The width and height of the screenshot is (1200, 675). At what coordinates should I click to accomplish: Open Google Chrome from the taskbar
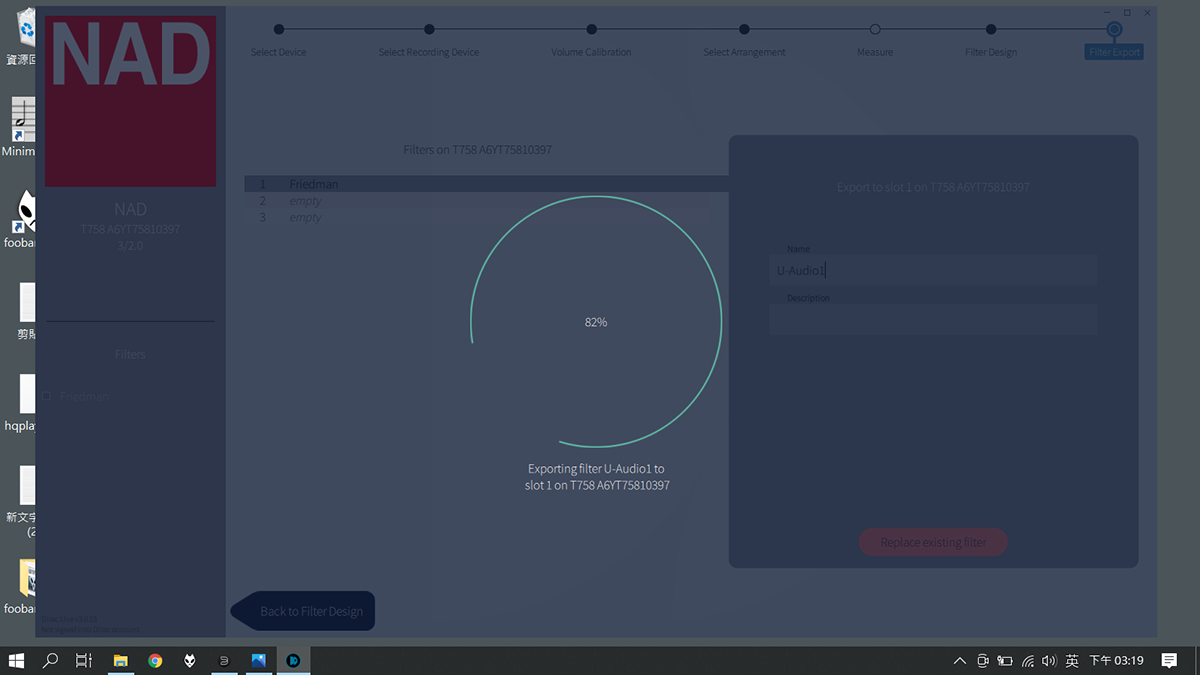(x=155, y=660)
